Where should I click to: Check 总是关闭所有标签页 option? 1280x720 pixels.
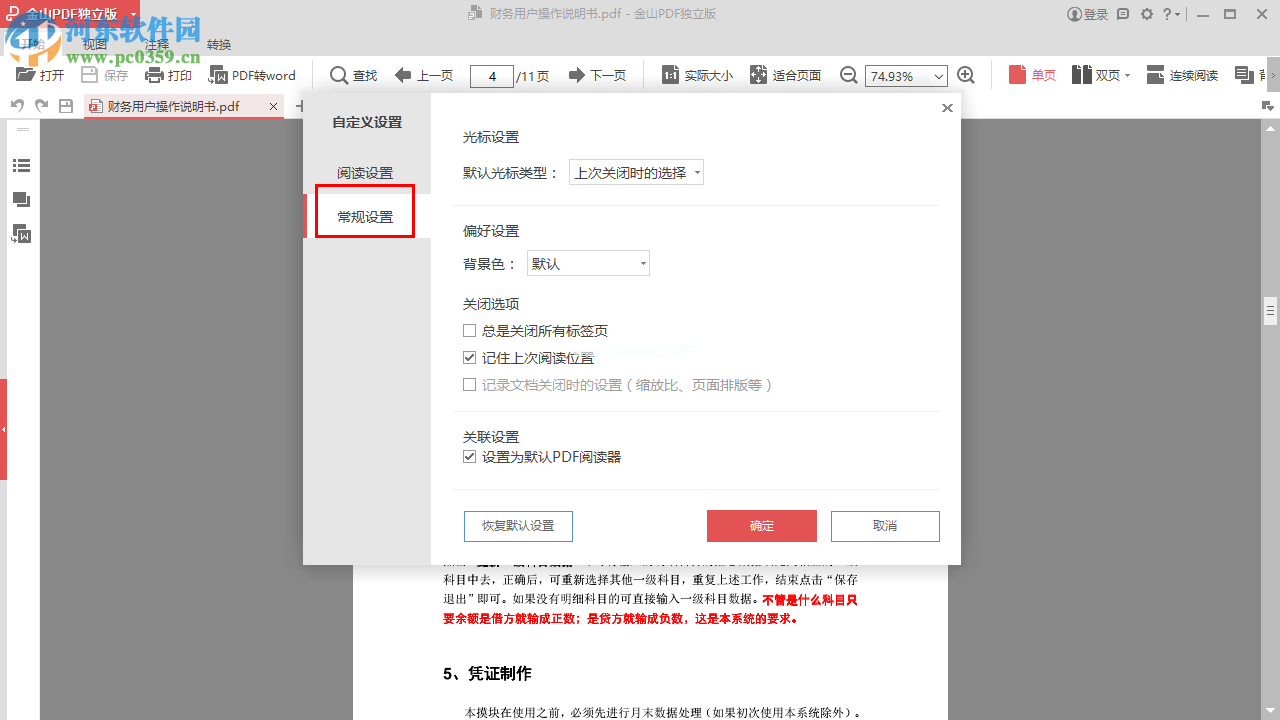tap(469, 330)
